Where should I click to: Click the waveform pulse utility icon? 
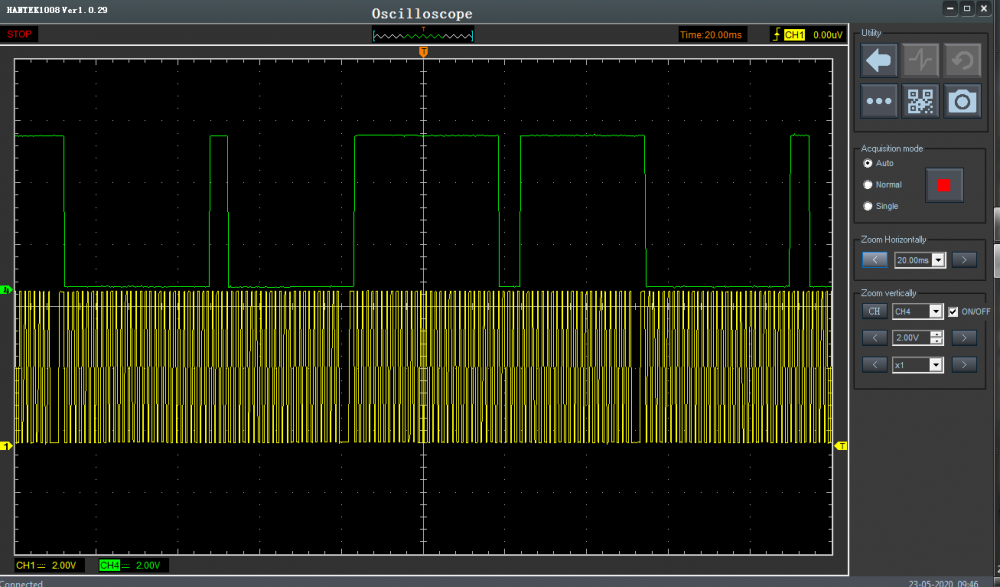tap(921, 61)
